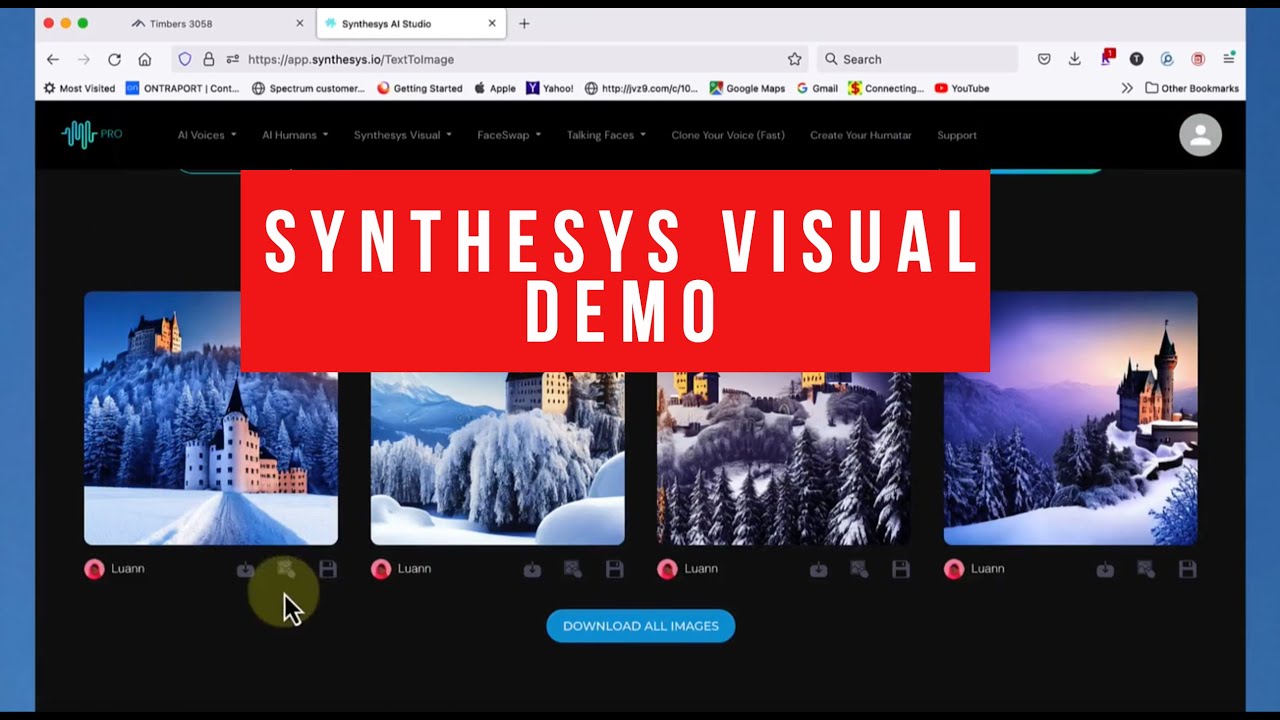
Task: Click the download icon under the third forest image
Action: coord(818,569)
